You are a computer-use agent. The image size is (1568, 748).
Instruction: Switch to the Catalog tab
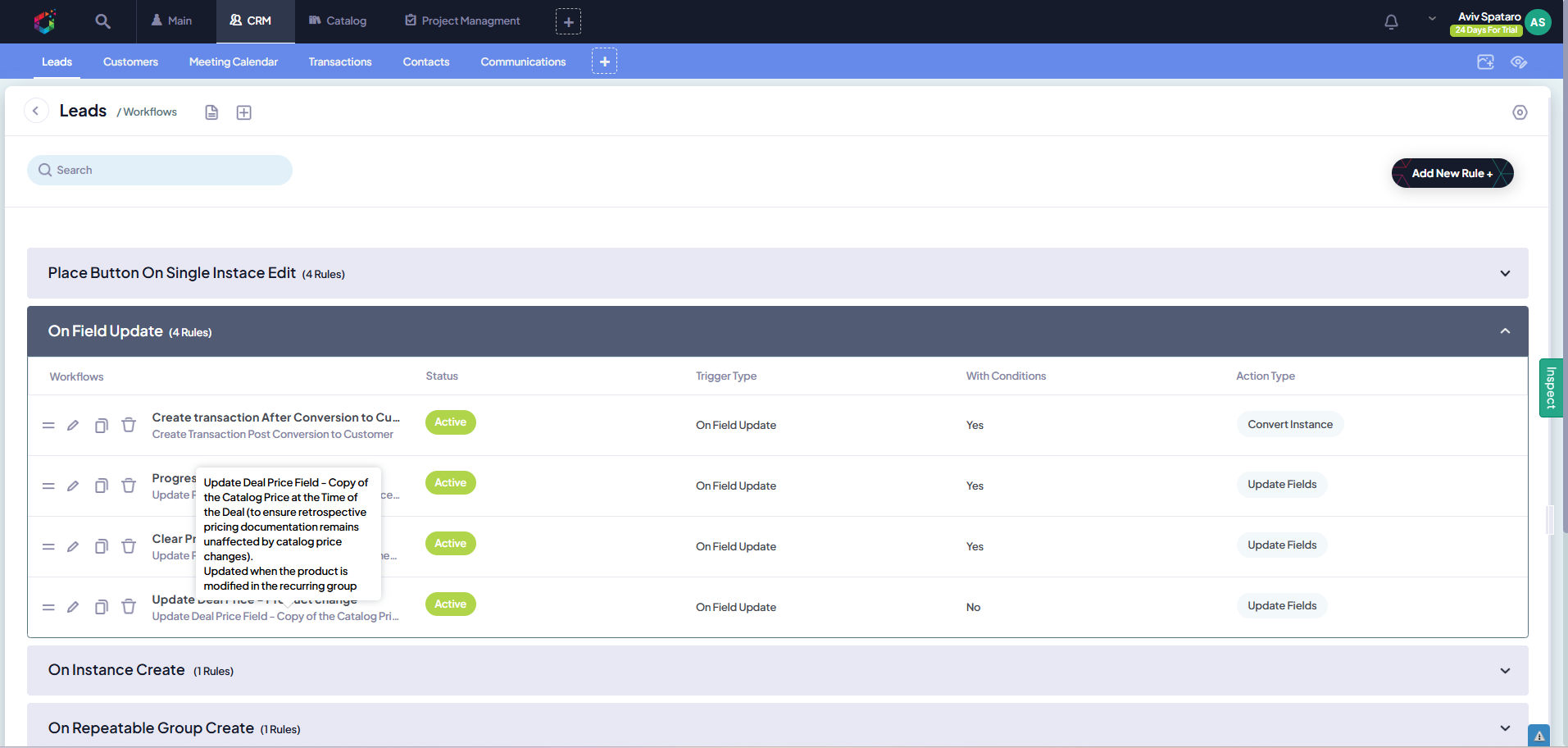tap(338, 21)
